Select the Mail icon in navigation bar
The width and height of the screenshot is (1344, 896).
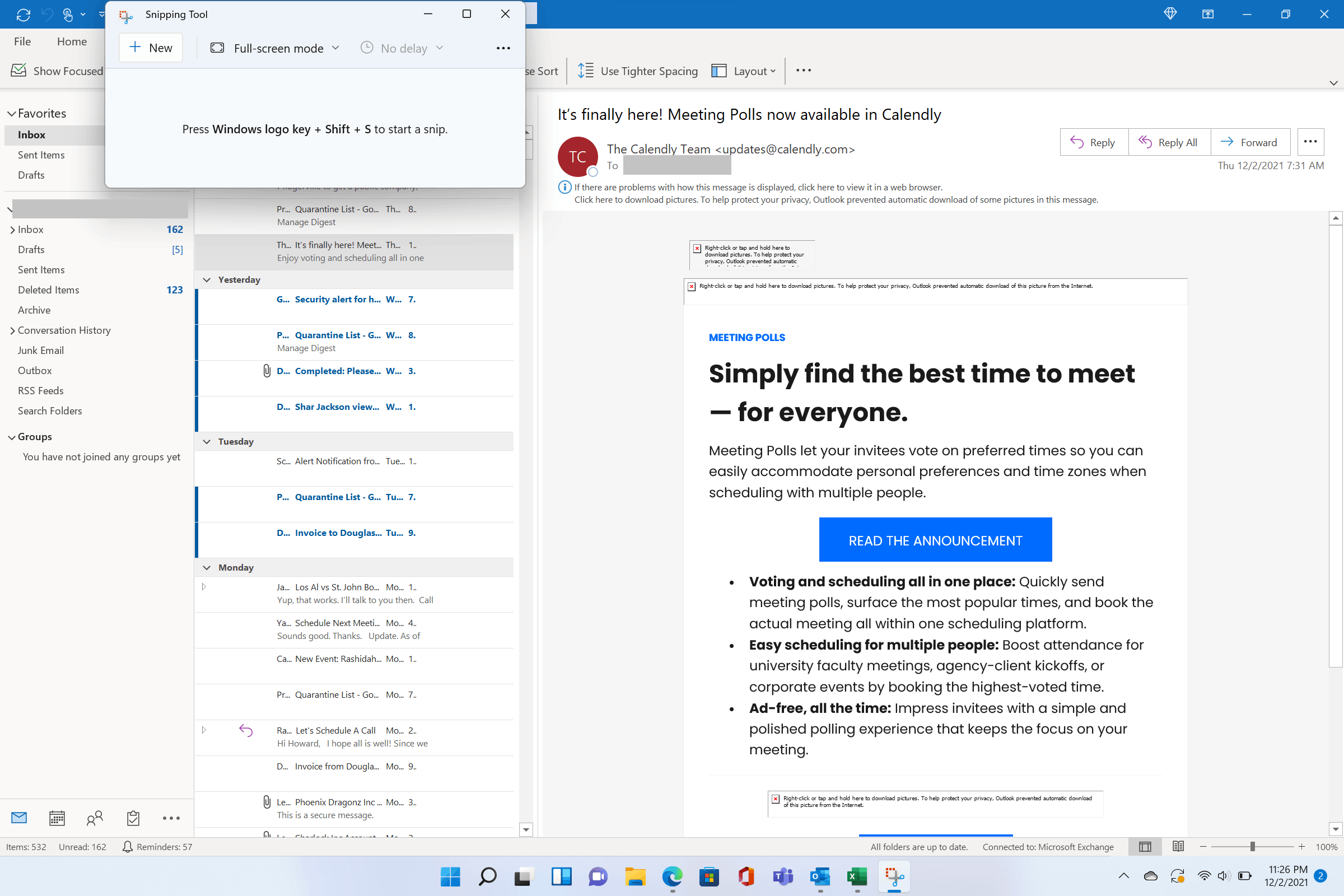(19, 818)
